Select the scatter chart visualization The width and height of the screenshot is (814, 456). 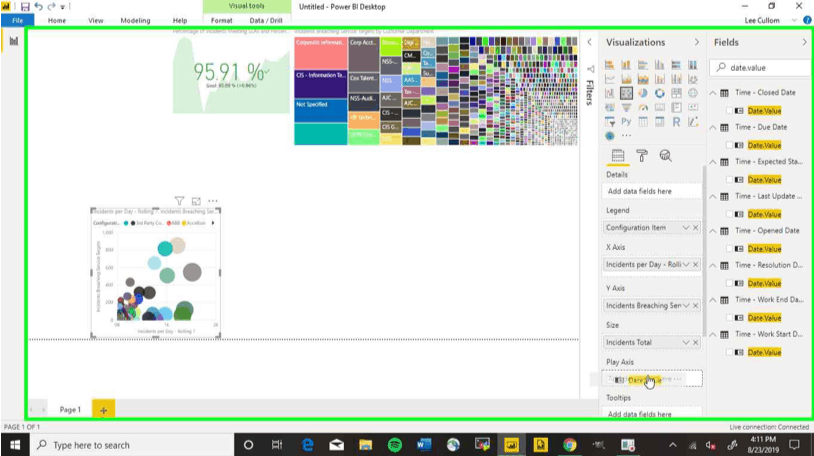tap(626, 93)
